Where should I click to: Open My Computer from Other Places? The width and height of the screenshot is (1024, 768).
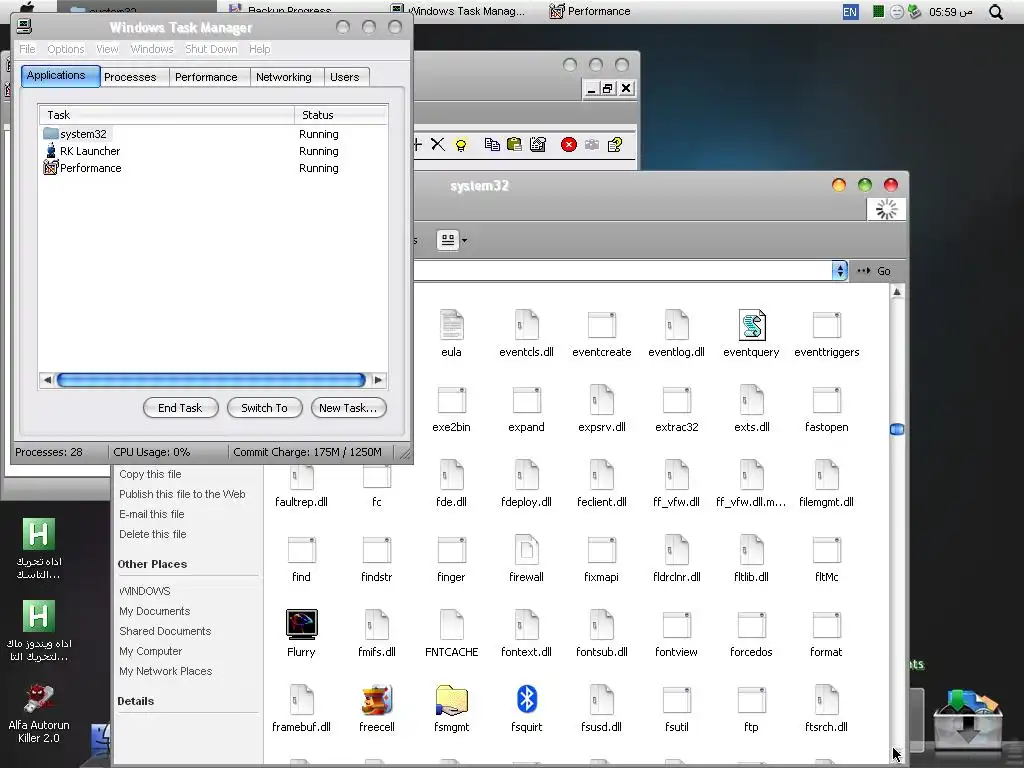pos(151,651)
